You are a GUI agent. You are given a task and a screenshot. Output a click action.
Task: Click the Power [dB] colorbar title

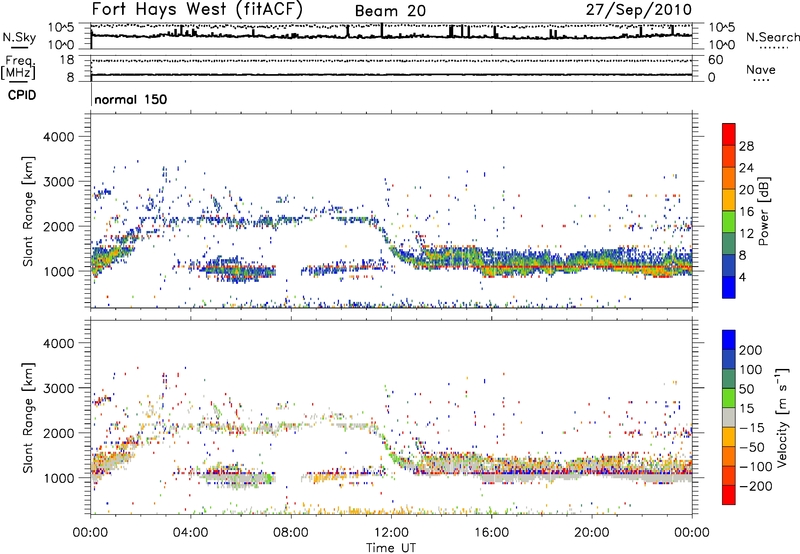coord(764,211)
